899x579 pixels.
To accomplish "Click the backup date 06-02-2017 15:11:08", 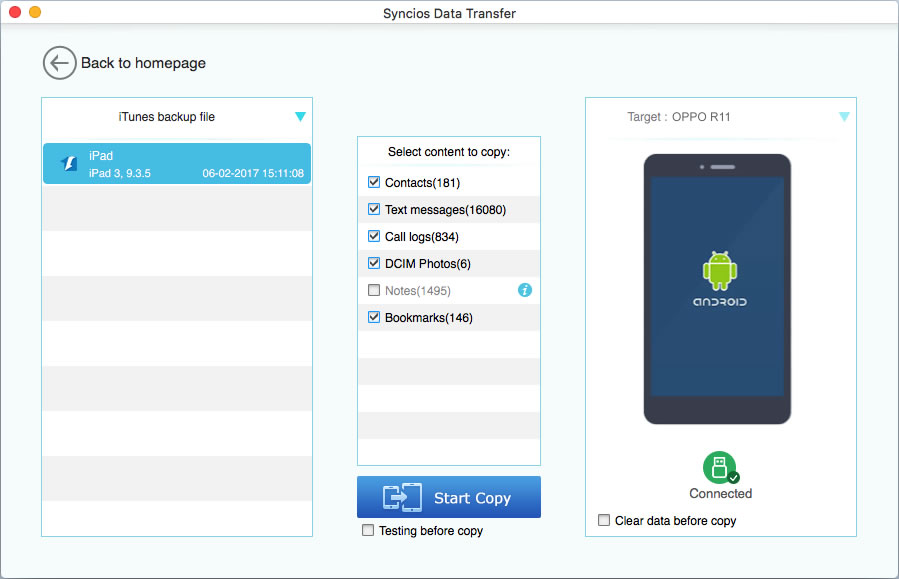I will [x=253, y=173].
